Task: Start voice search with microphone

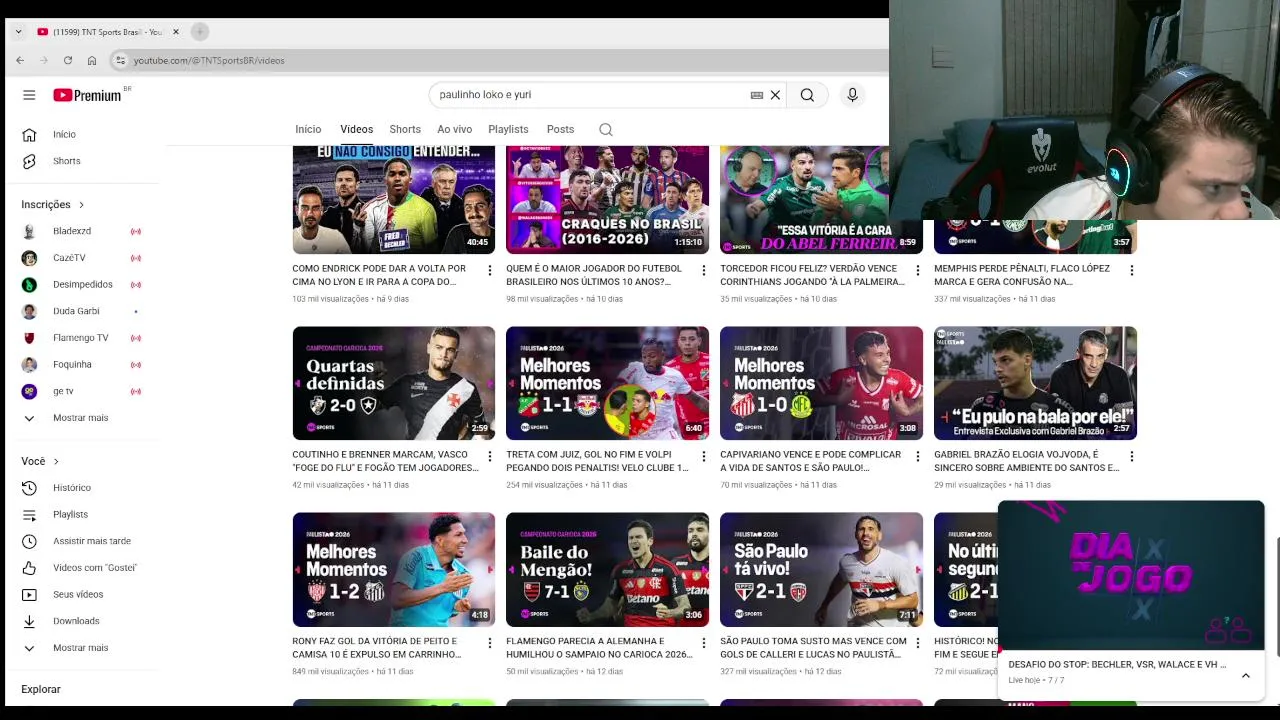Action: point(852,95)
